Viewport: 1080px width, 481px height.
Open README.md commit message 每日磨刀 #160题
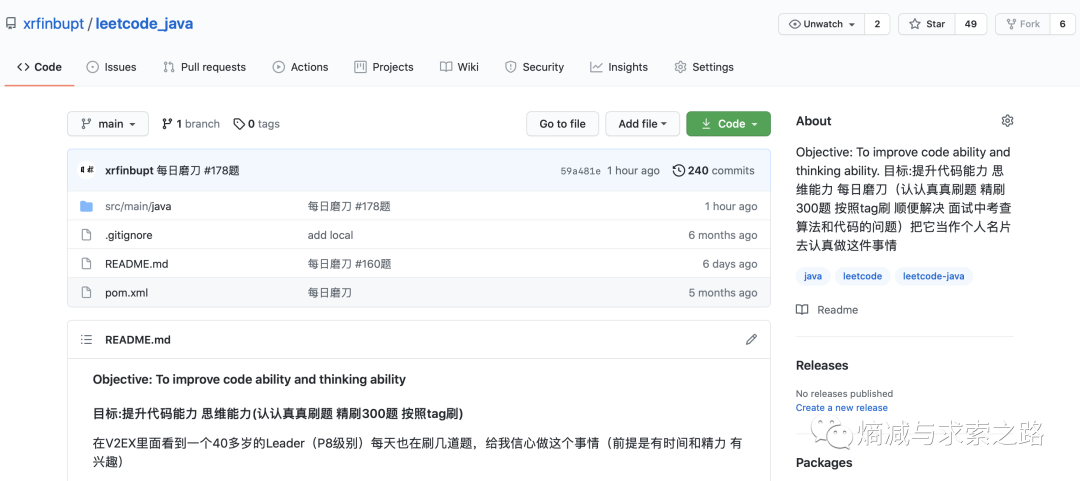[x=349, y=264]
